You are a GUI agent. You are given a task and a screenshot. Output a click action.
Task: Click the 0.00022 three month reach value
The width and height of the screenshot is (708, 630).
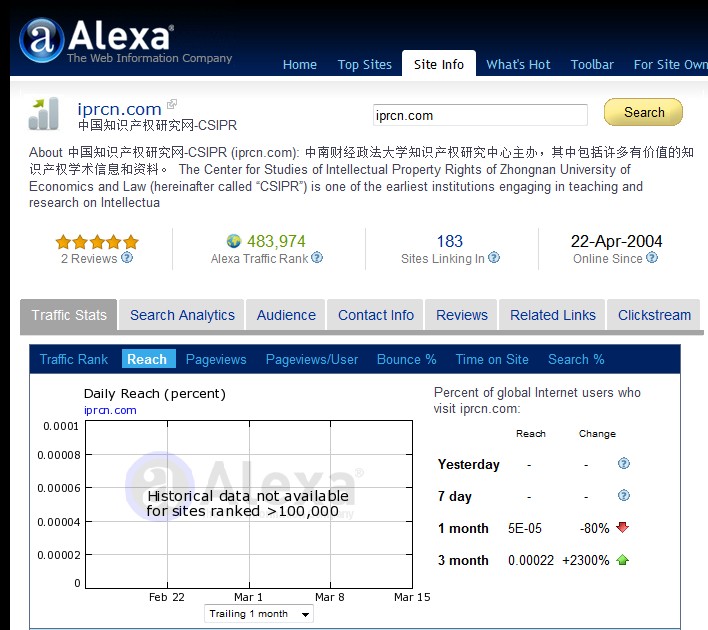coord(531,560)
